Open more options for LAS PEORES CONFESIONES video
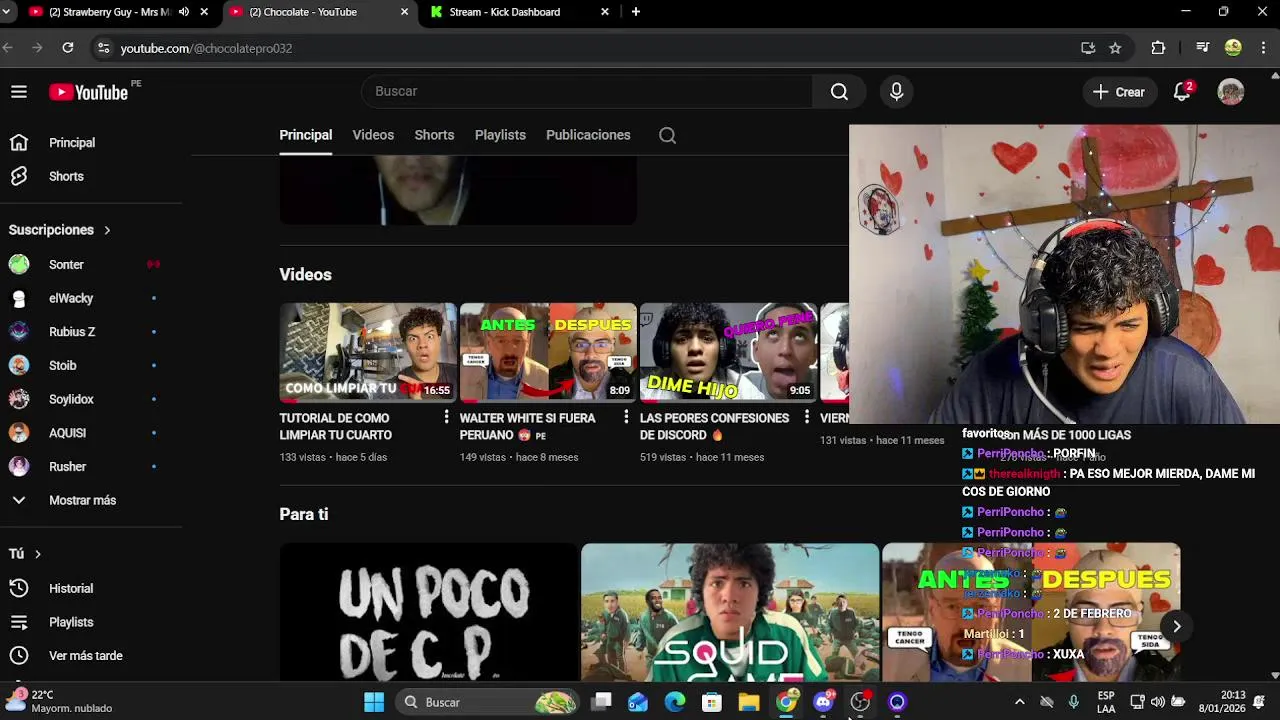 [807, 417]
